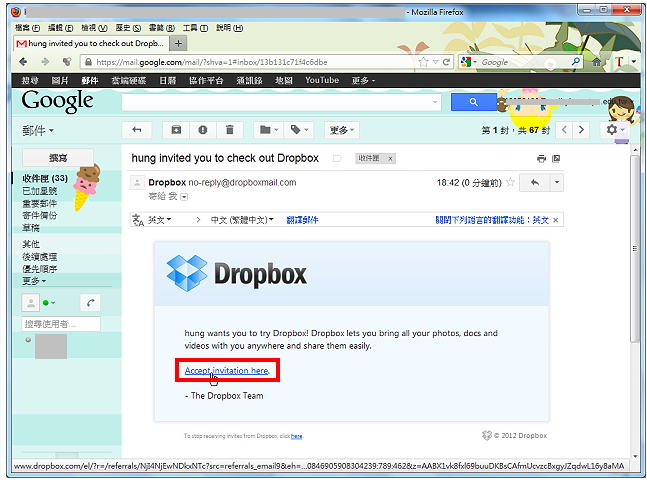
Task: Click in the Gmail search box
Action: pyautogui.click(x=276, y=102)
